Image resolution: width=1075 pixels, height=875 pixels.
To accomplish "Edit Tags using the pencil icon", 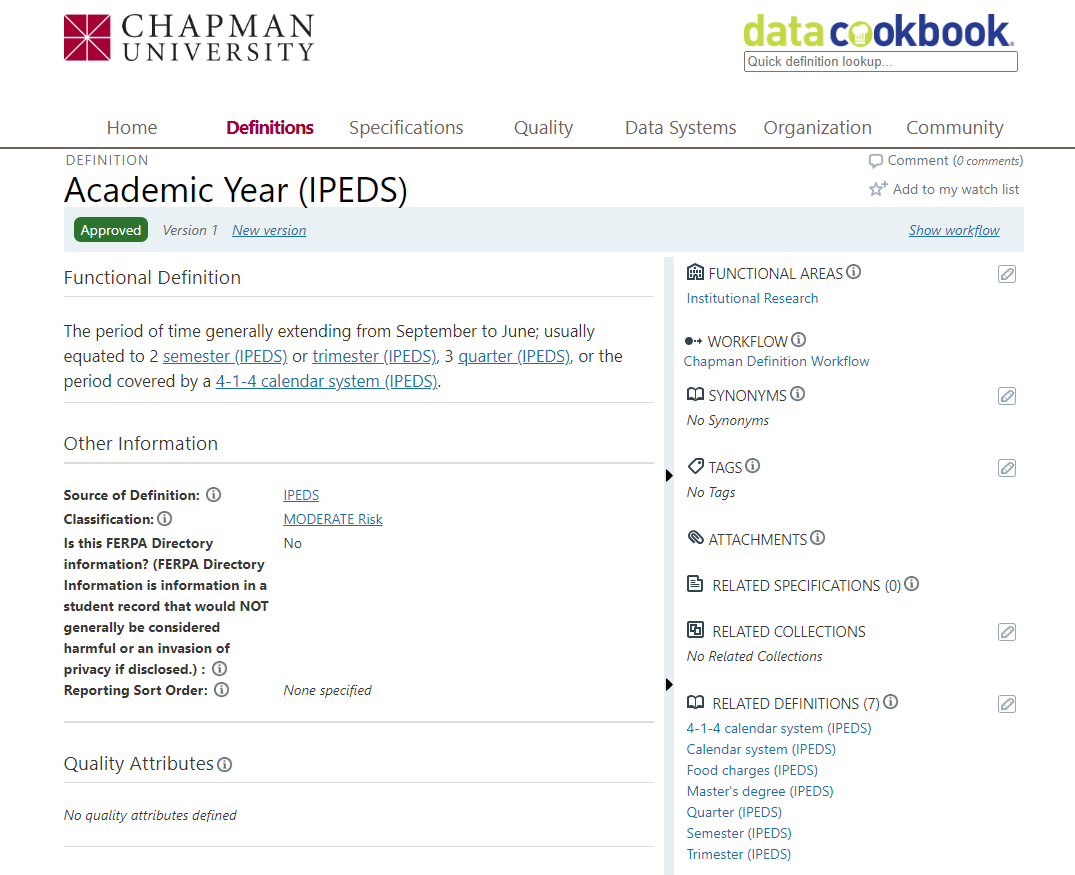I will tap(1007, 468).
